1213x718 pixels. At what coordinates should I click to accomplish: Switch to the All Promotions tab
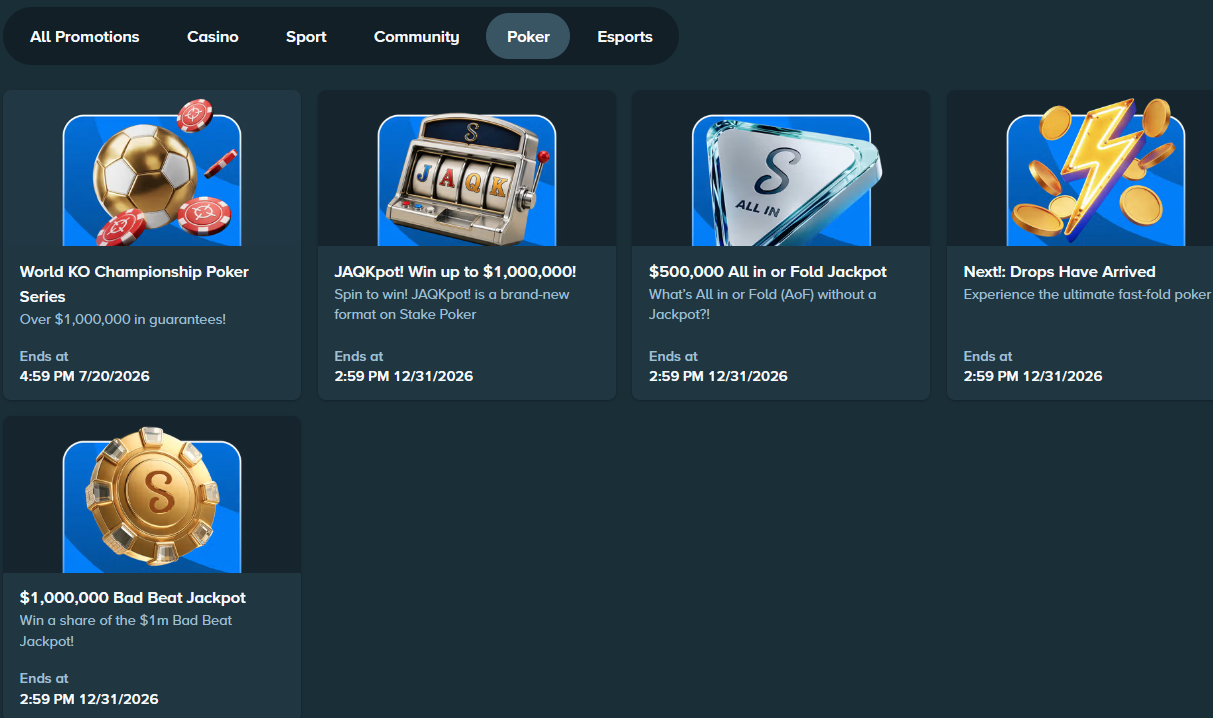(85, 37)
